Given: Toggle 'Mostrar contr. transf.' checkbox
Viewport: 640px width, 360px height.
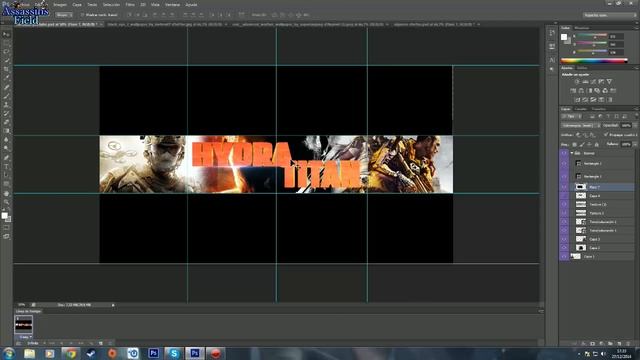Looking at the screenshot, I should coord(82,15).
